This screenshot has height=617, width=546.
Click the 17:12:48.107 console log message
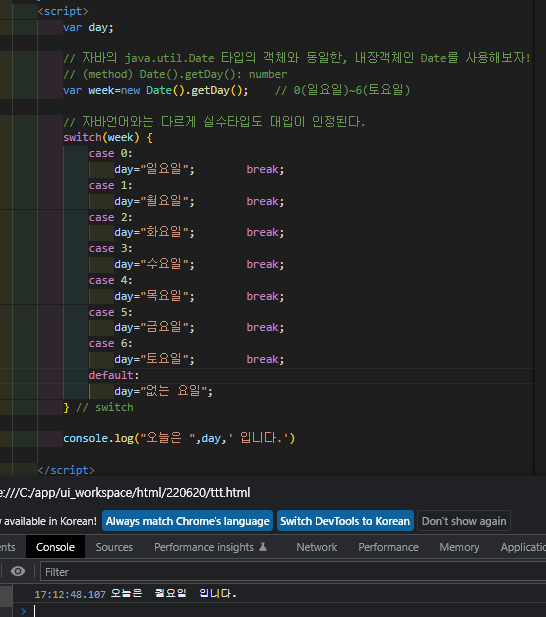[x=136, y=593]
